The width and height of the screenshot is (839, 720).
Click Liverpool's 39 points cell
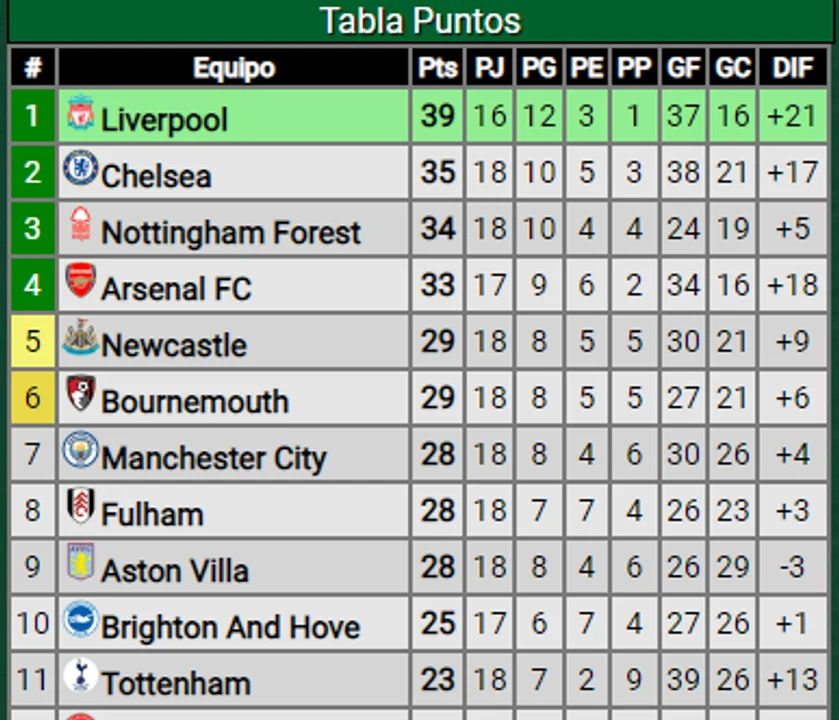pyautogui.click(x=437, y=116)
